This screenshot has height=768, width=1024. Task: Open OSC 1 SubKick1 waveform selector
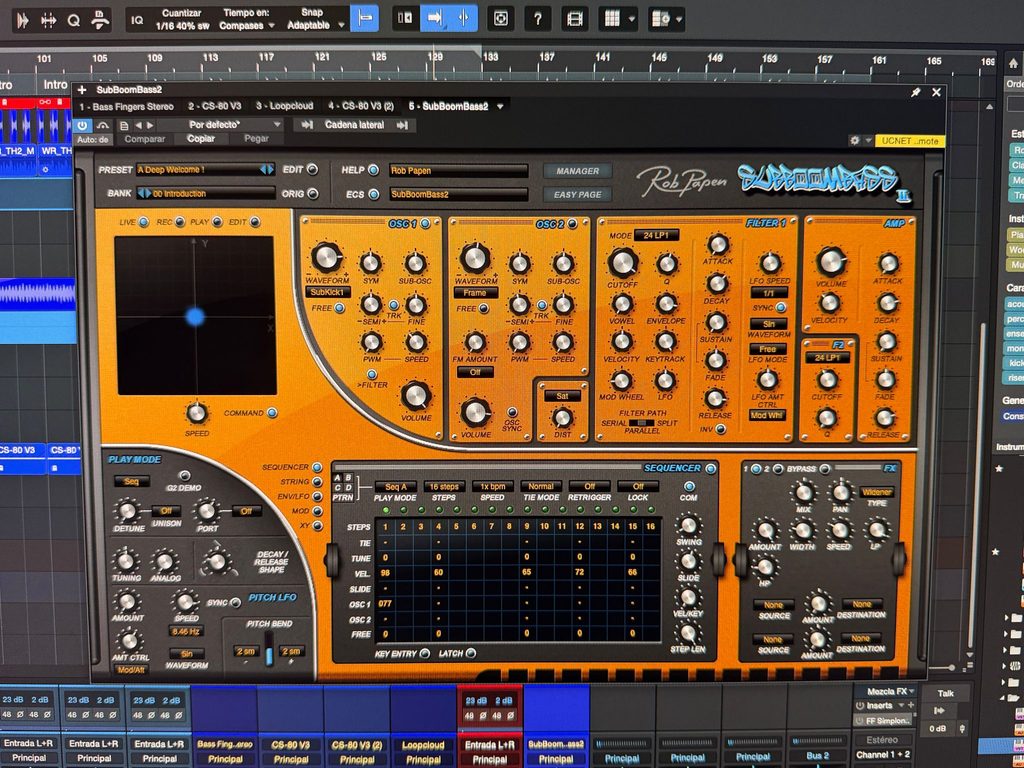328,292
